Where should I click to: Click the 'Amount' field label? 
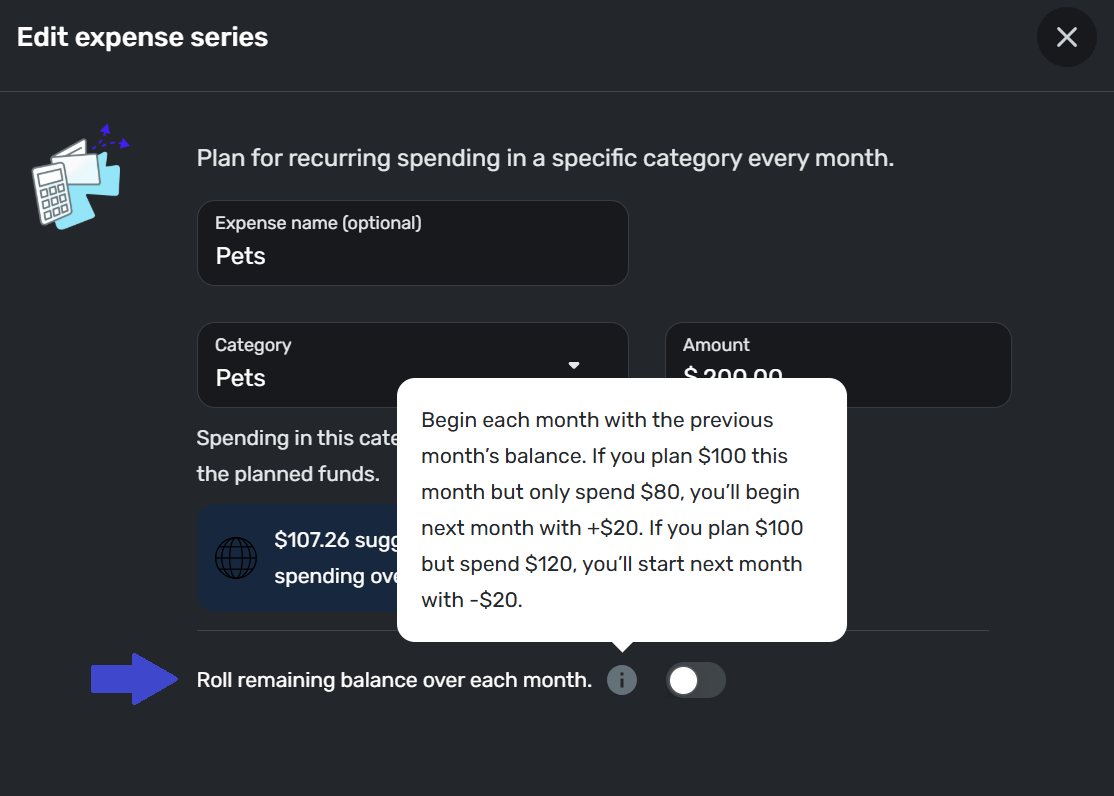(x=716, y=345)
